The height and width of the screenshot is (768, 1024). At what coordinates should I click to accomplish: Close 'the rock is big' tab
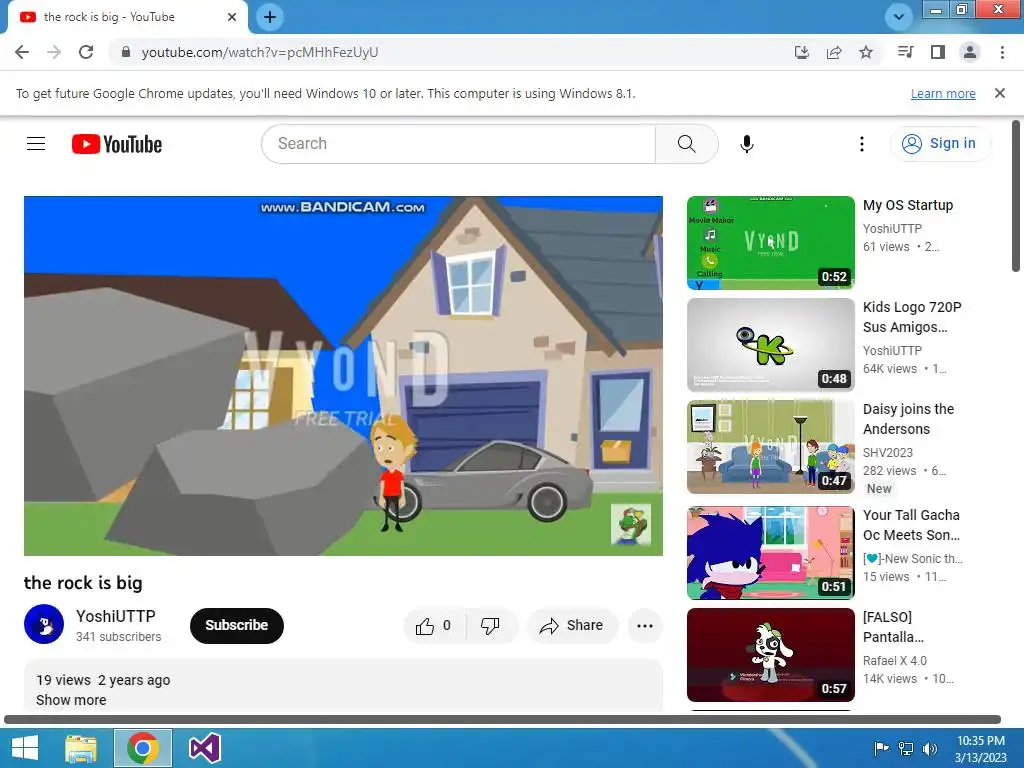tap(232, 17)
